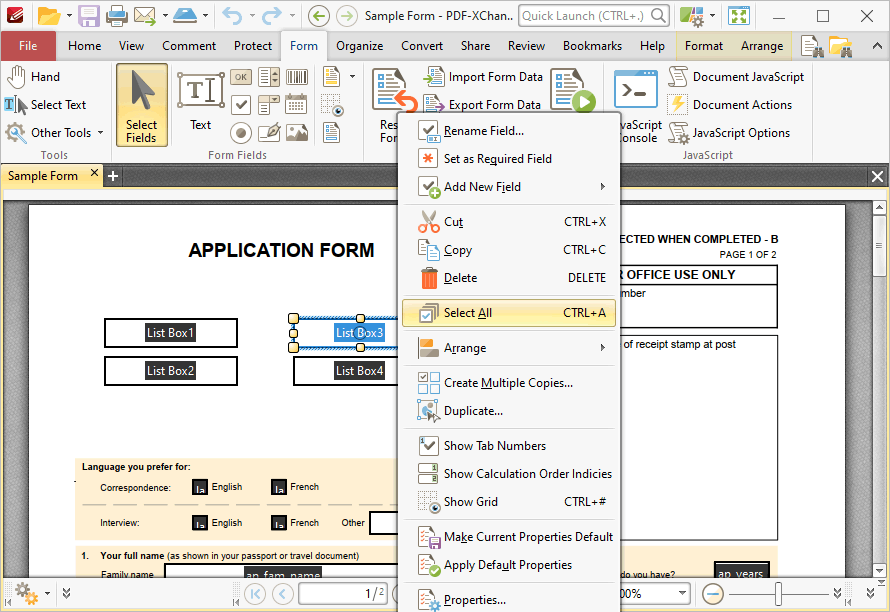
Task: Collapse the ribbon with chevron
Action: pos(877,46)
